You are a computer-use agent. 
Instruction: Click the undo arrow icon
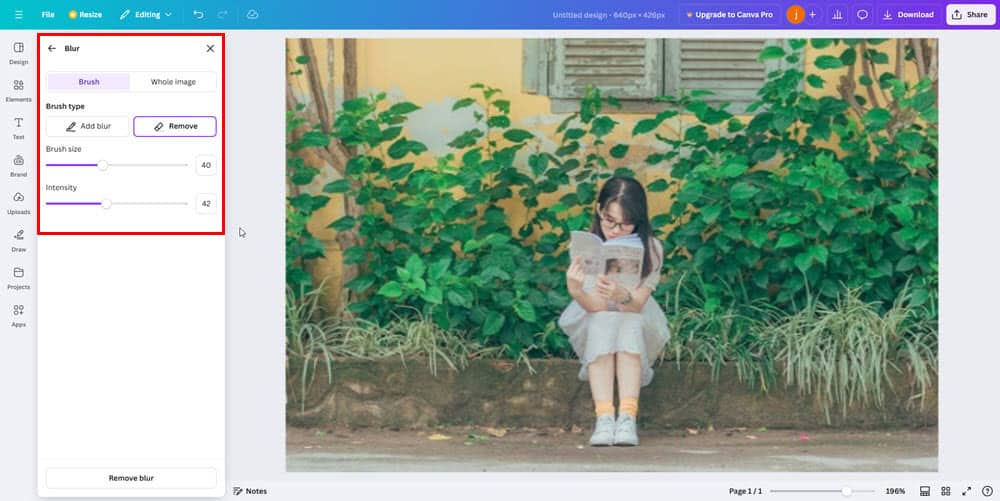tap(198, 14)
